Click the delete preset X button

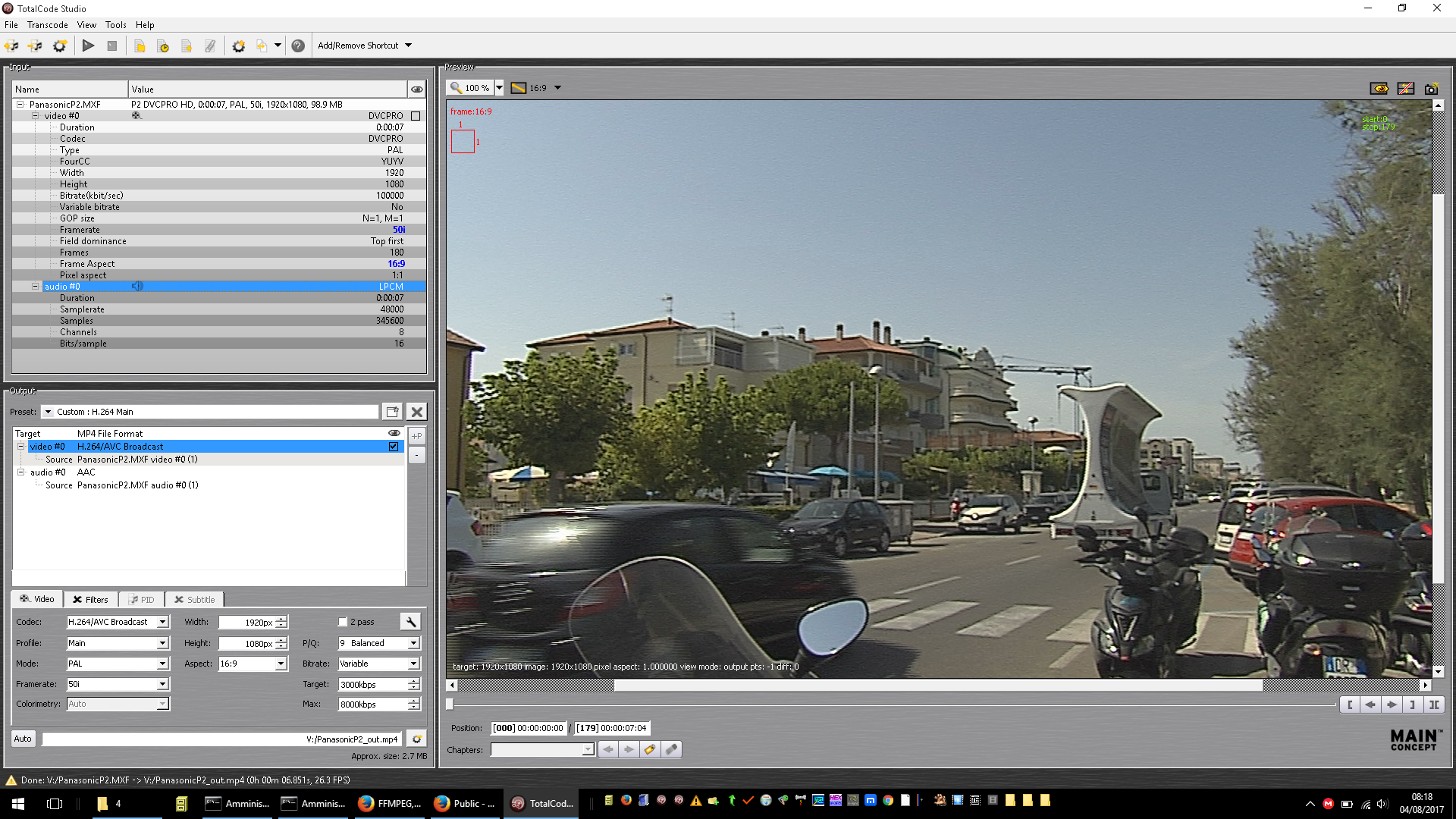(416, 412)
